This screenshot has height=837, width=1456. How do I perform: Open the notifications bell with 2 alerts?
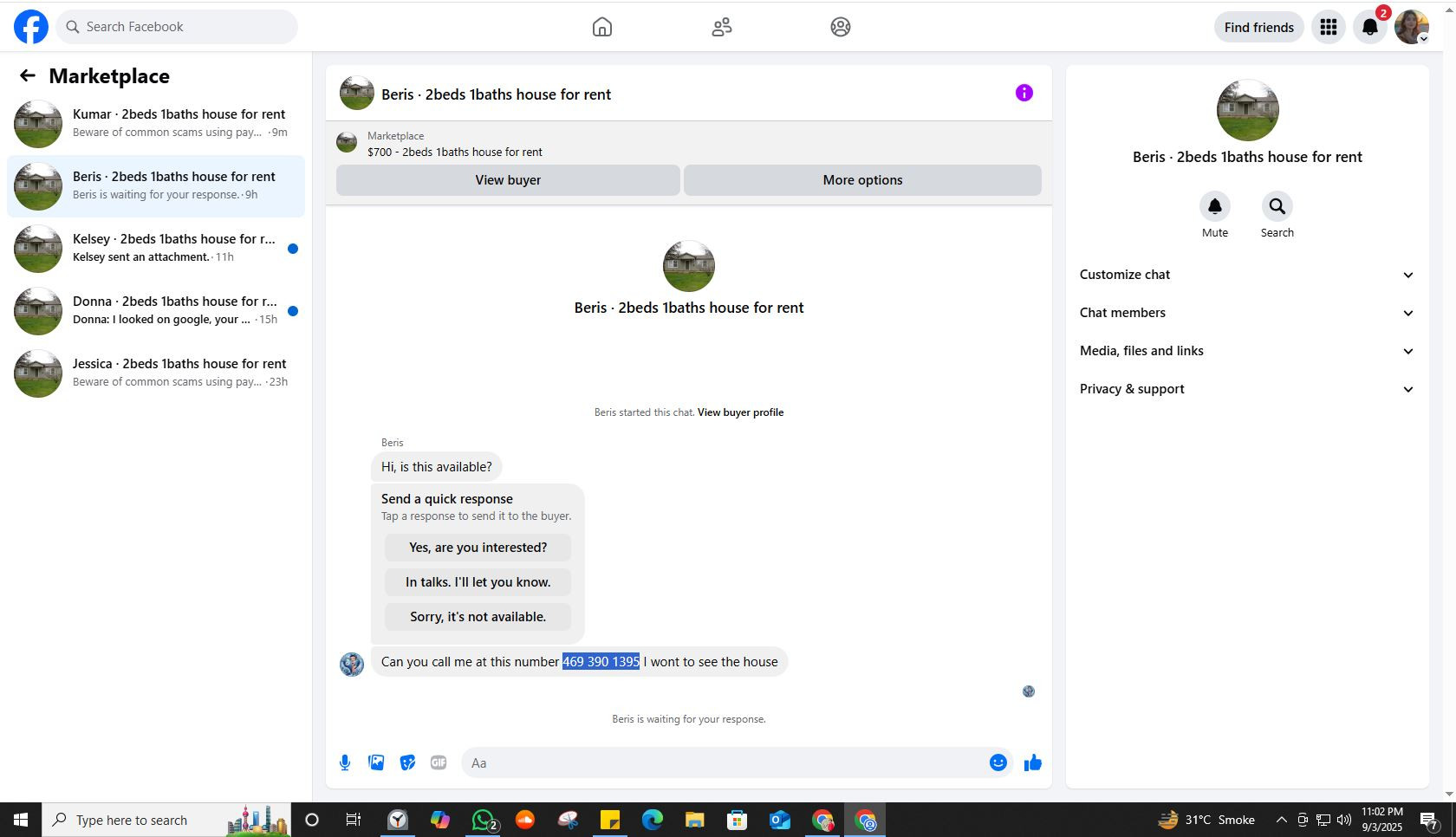pyautogui.click(x=1370, y=27)
